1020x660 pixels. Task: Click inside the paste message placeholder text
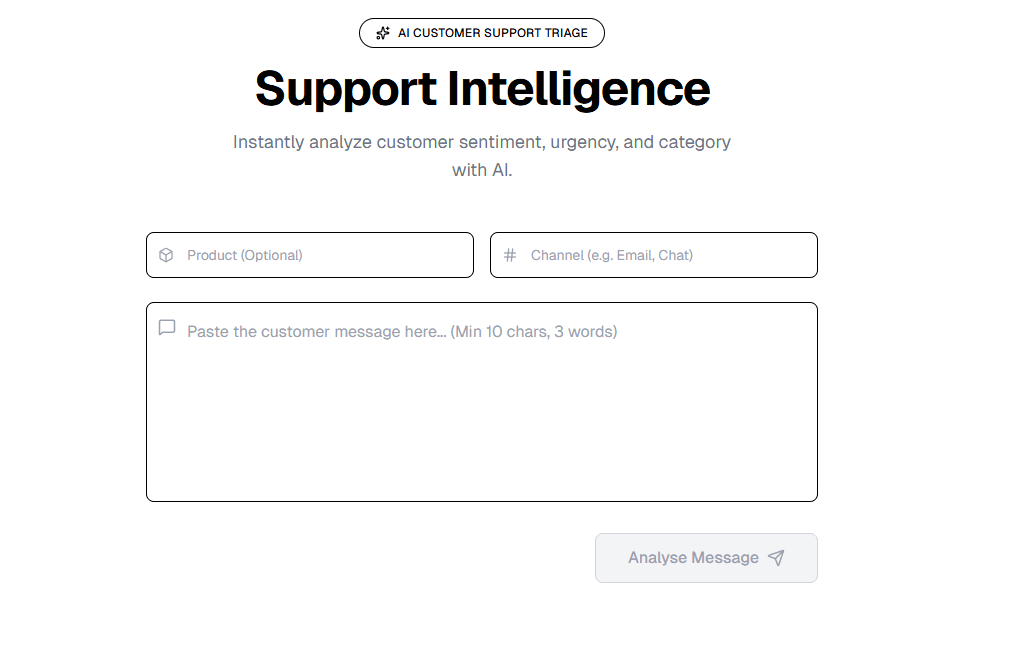point(400,331)
